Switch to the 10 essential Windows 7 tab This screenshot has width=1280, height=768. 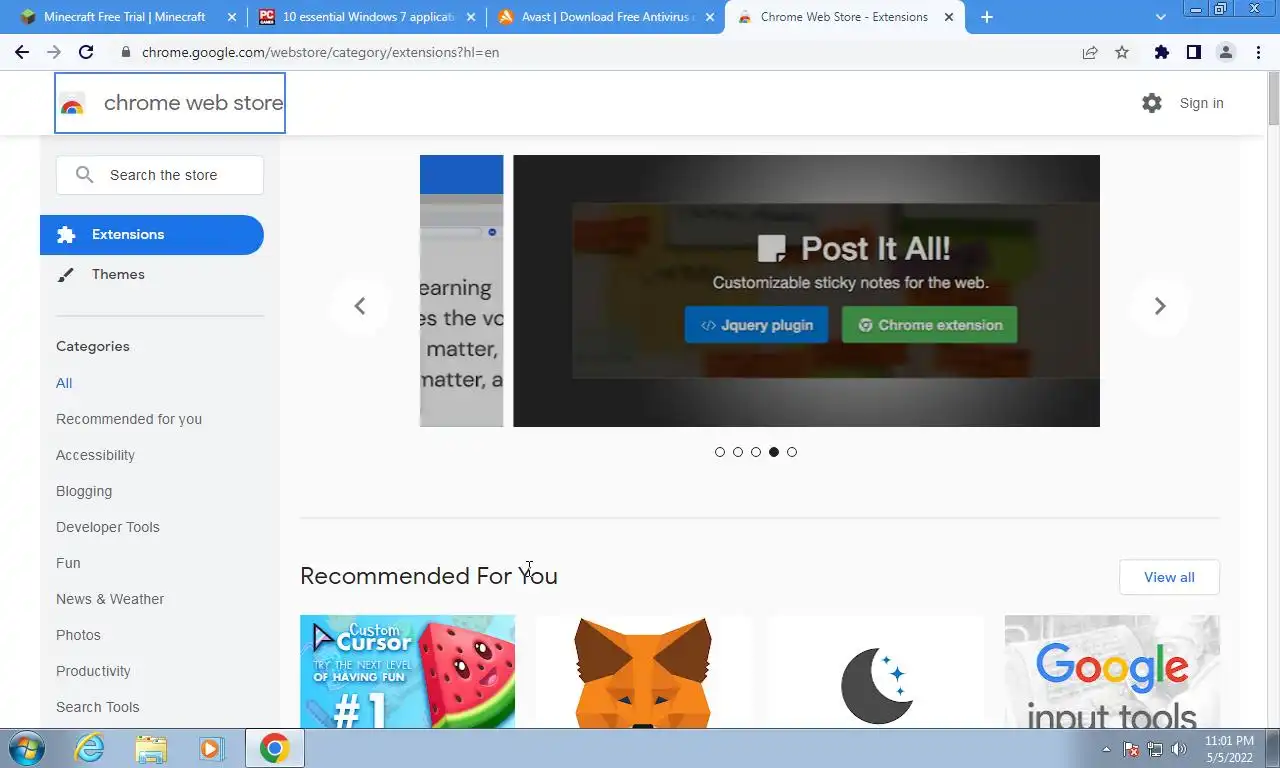365,17
